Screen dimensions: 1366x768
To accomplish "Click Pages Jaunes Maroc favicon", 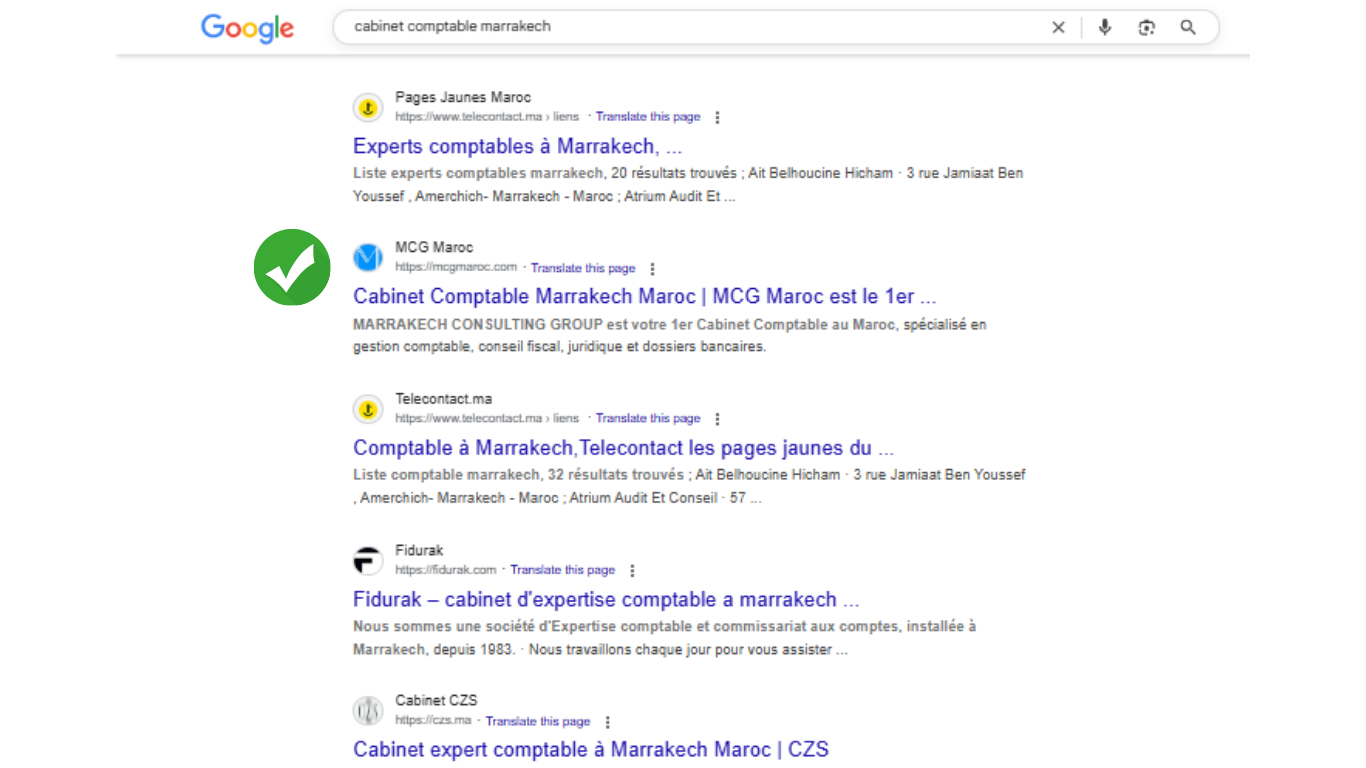I will coord(368,108).
